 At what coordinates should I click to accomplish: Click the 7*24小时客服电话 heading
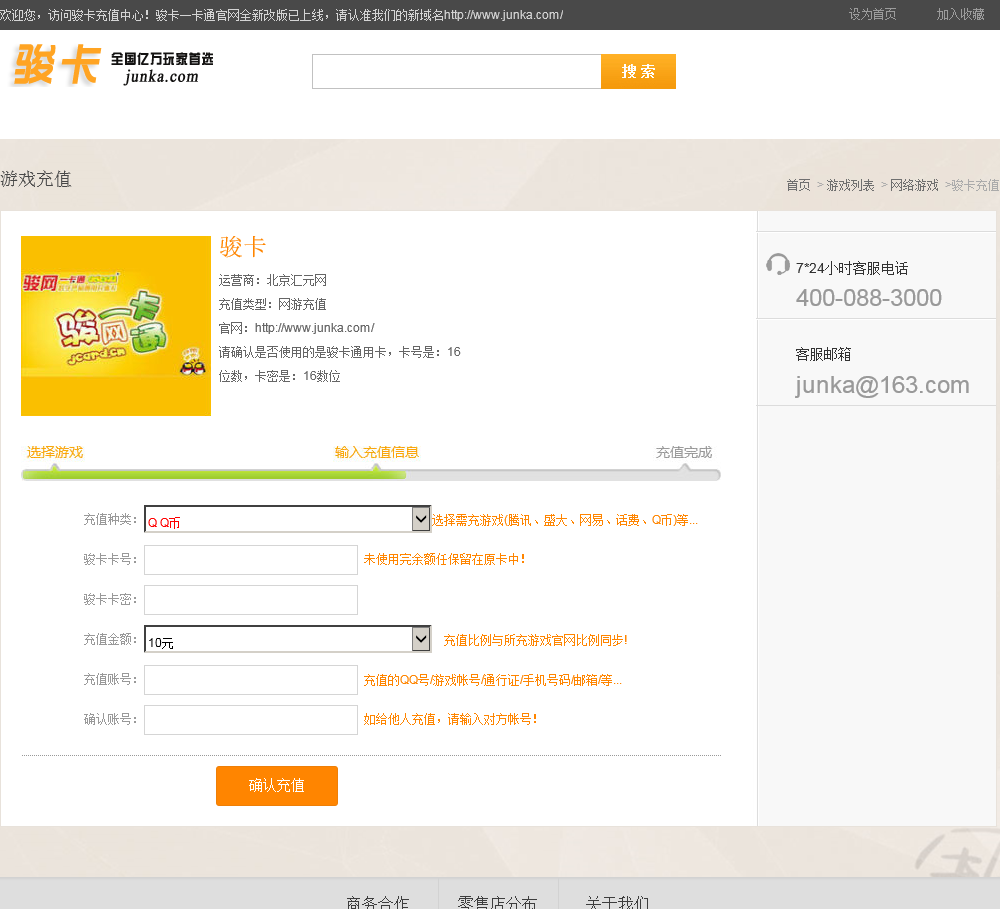click(852, 268)
